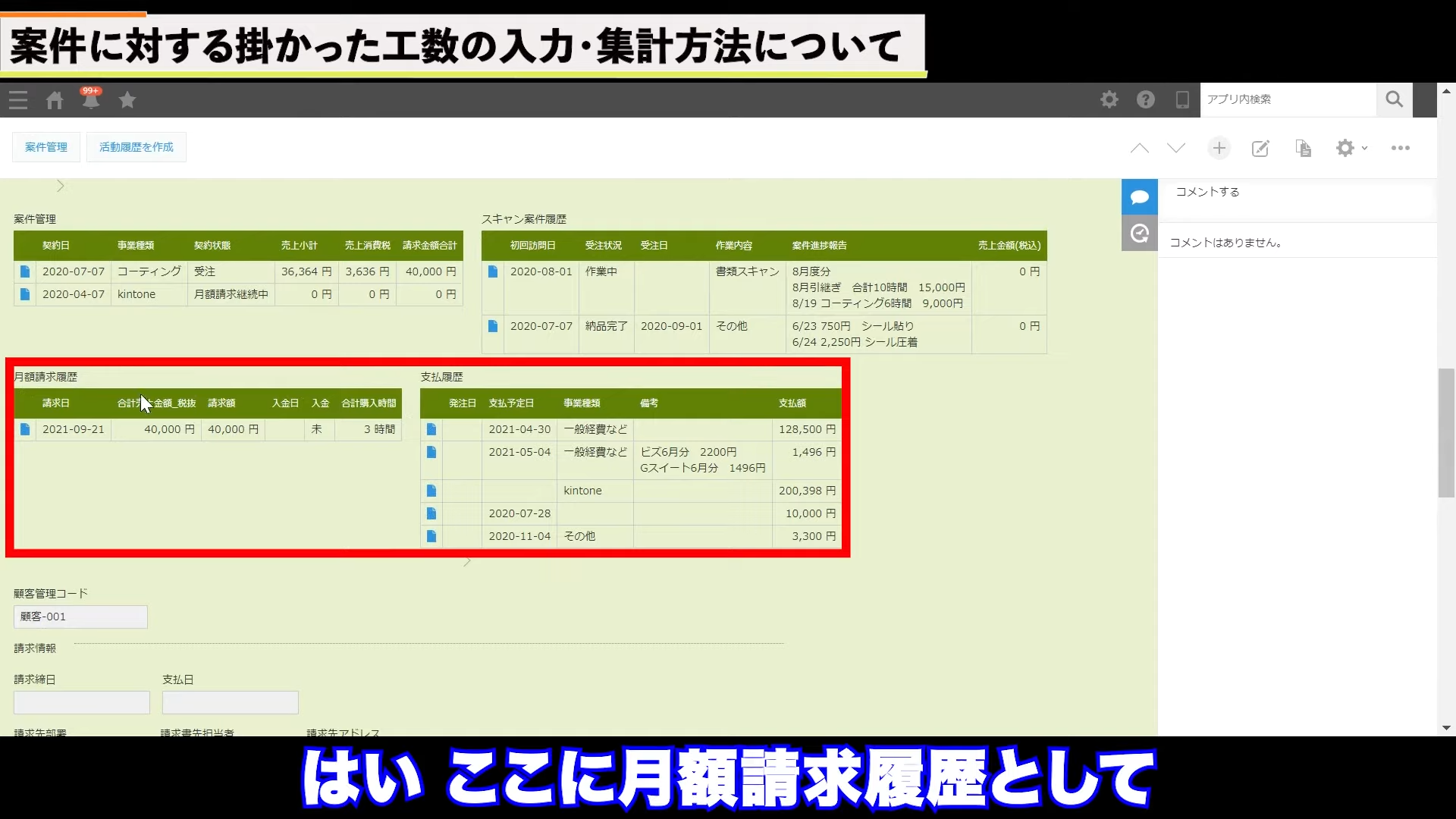1456x819 pixels.
Task: Open the three-dot more options menu
Action: 1400,148
